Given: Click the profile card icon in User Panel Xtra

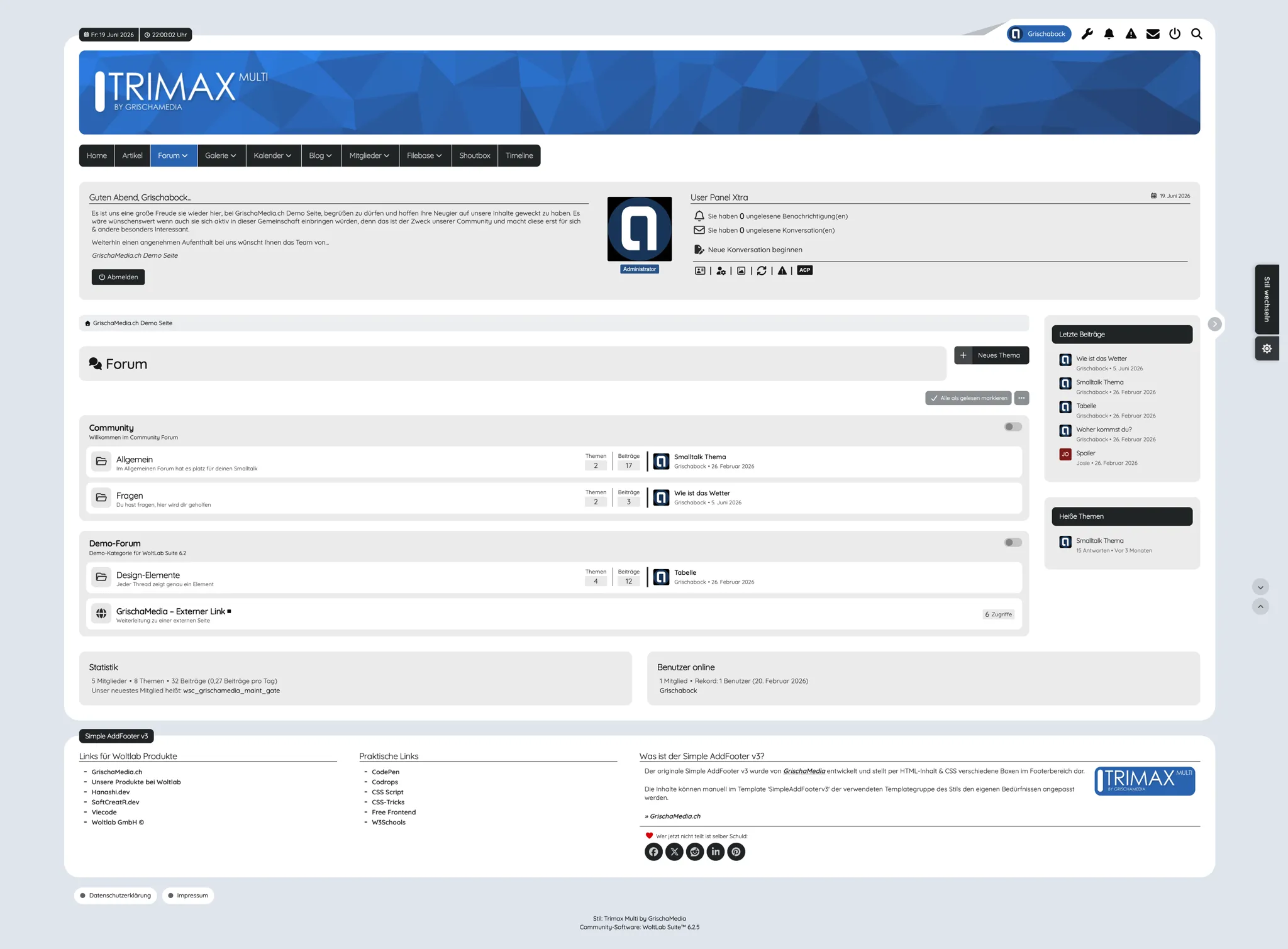Looking at the screenshot, I should pyautogui.click(x=700, y=270).
